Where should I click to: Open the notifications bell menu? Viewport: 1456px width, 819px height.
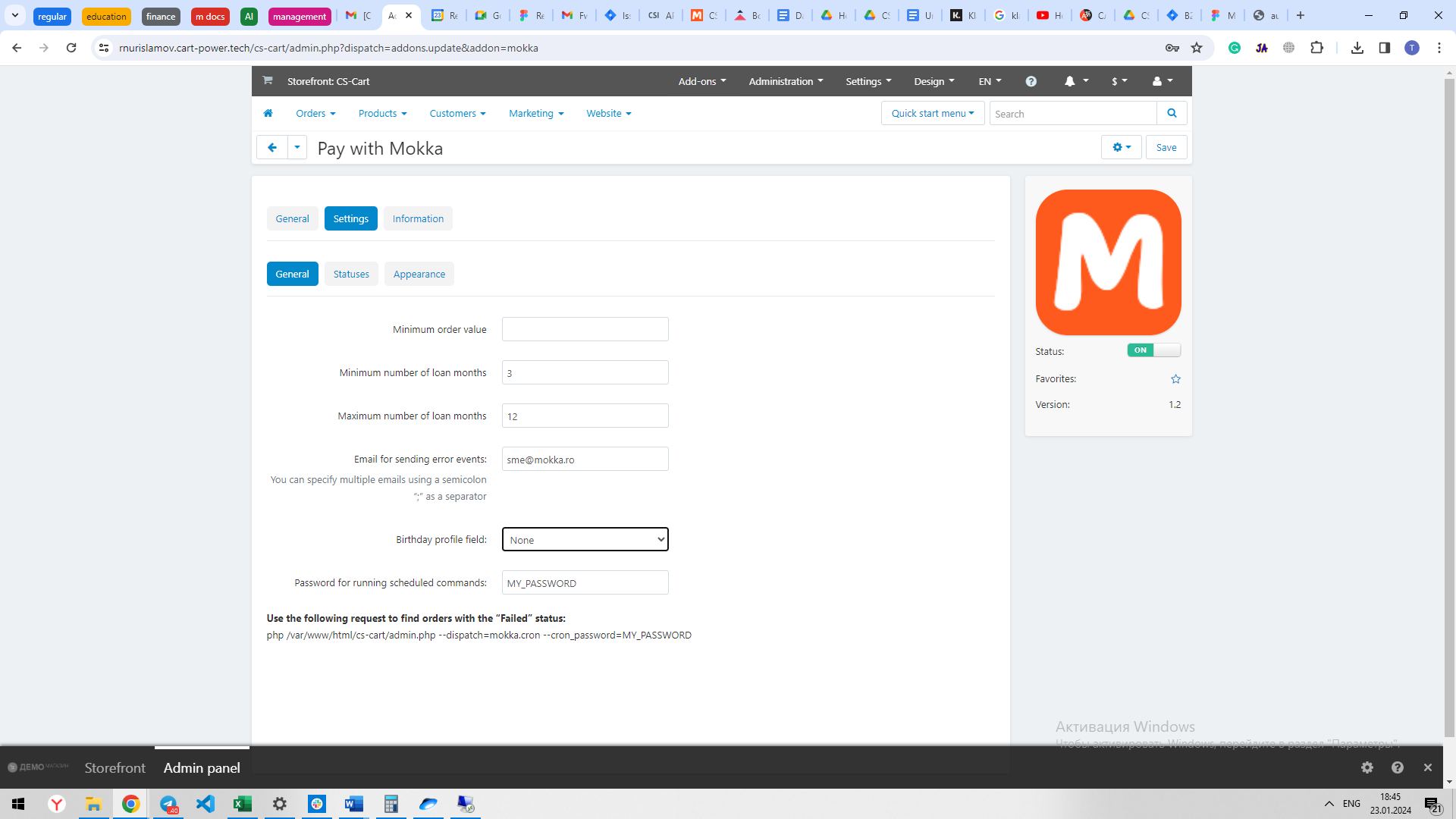[1075, 81]
